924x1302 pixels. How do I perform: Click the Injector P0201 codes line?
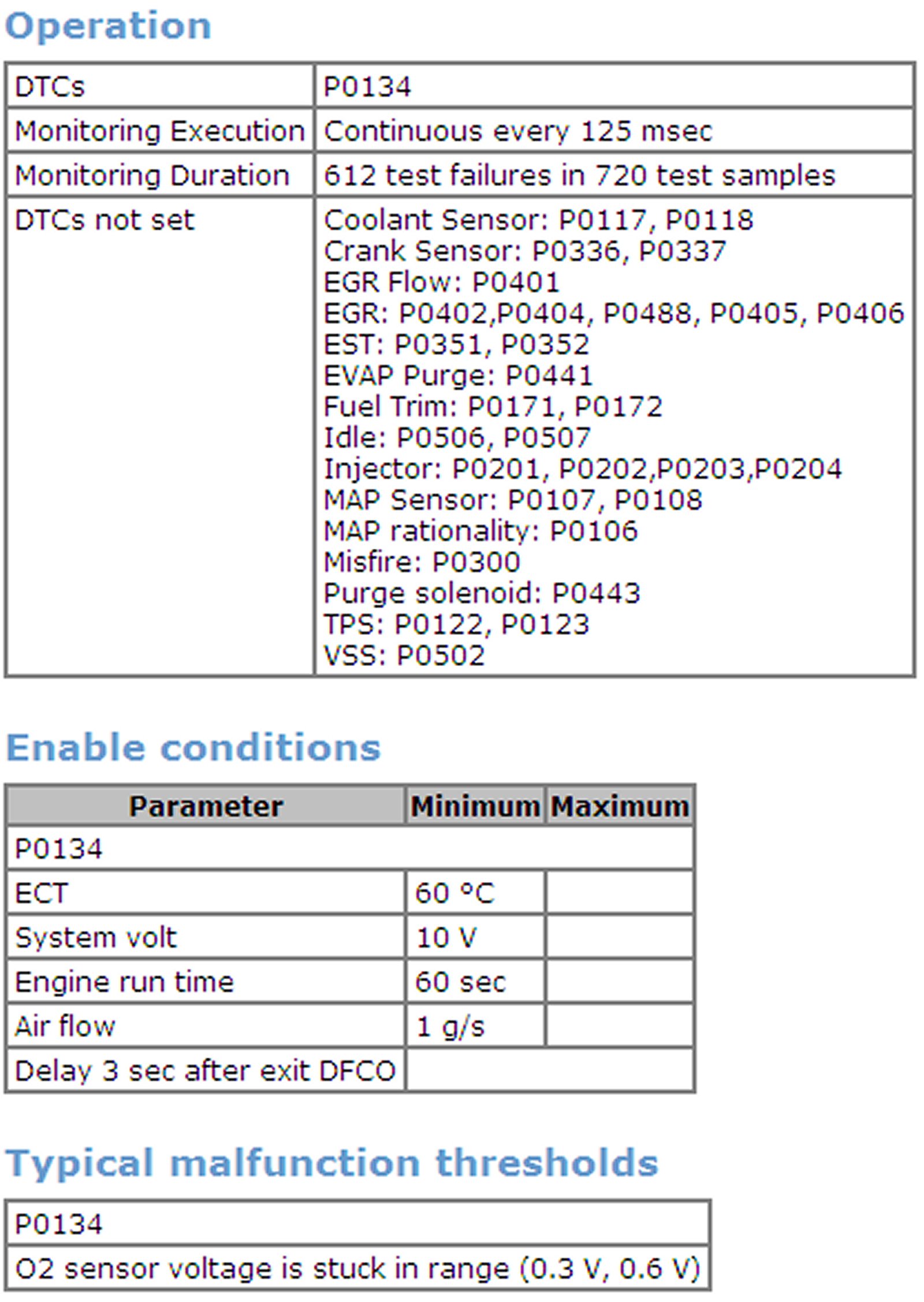582,468
